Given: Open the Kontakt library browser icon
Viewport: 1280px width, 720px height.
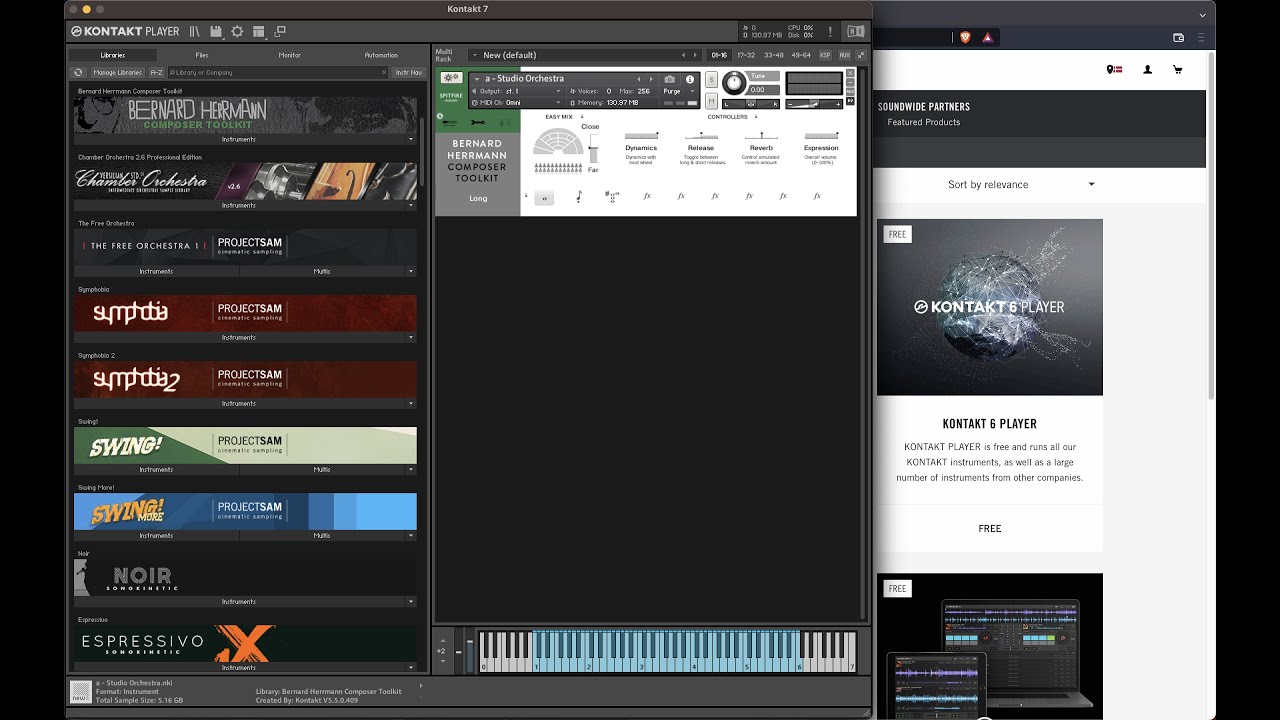Looking at the screenshot, I should click(x=195, y=32).
